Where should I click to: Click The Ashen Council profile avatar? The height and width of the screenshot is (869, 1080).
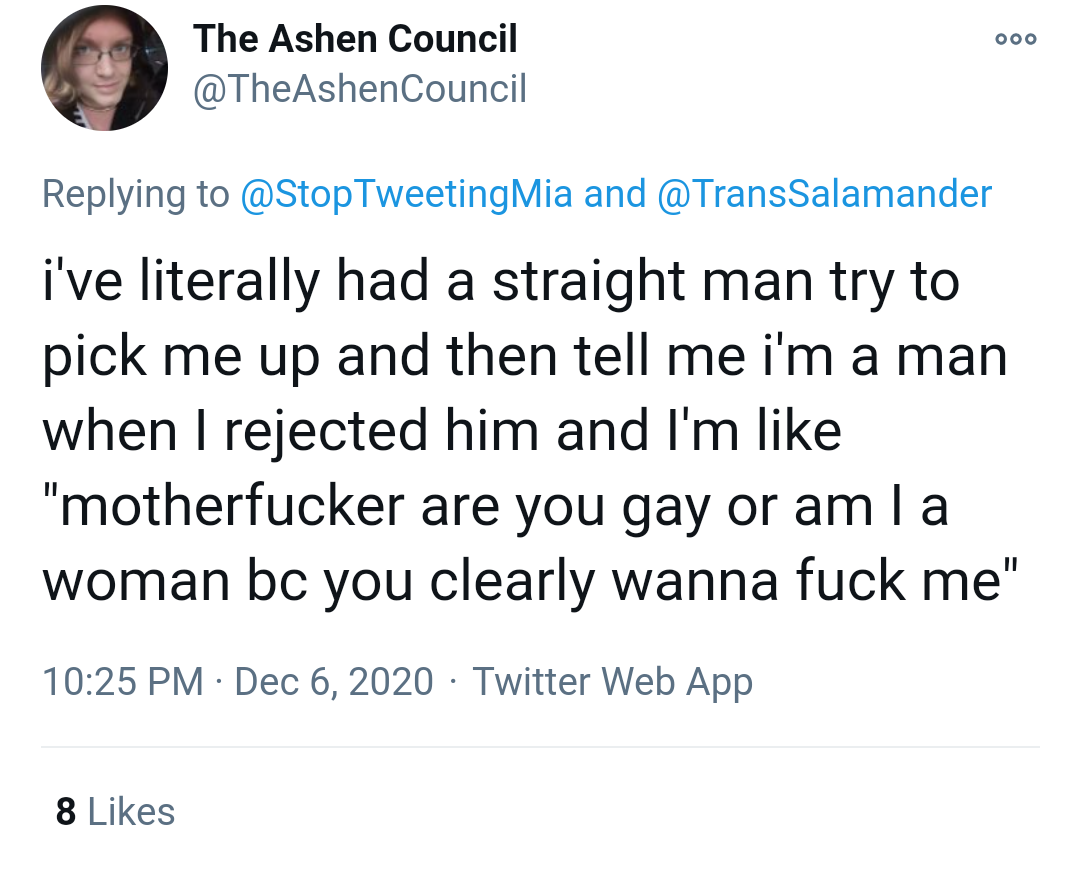coord(104,68)
